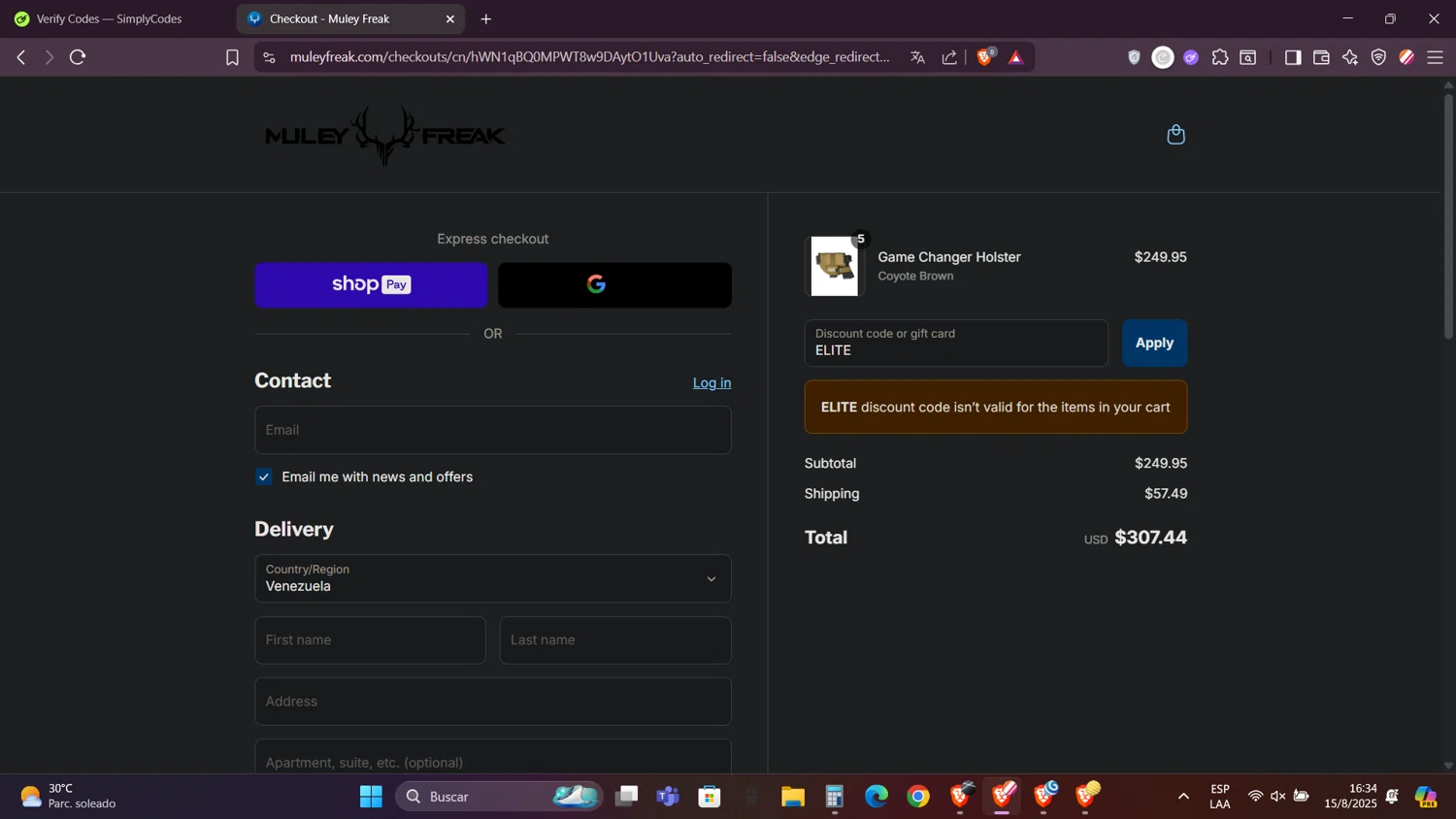Open the weather widget 30°C
The height and width of the screenshot is (819, 1456).
click(x=68, y=797)
